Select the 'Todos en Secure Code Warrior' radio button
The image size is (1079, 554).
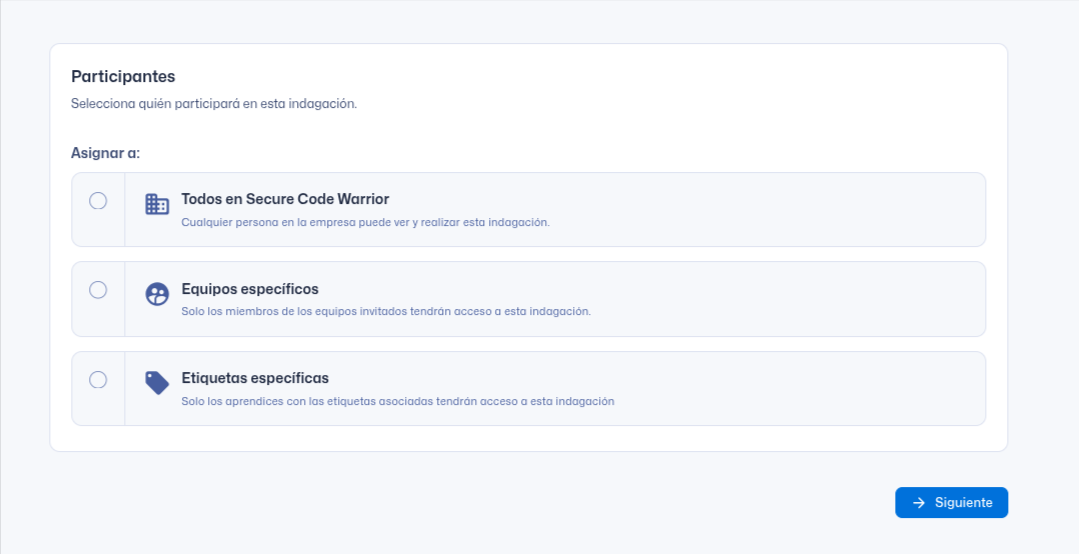pyautogui.click(x=98, y=201)
